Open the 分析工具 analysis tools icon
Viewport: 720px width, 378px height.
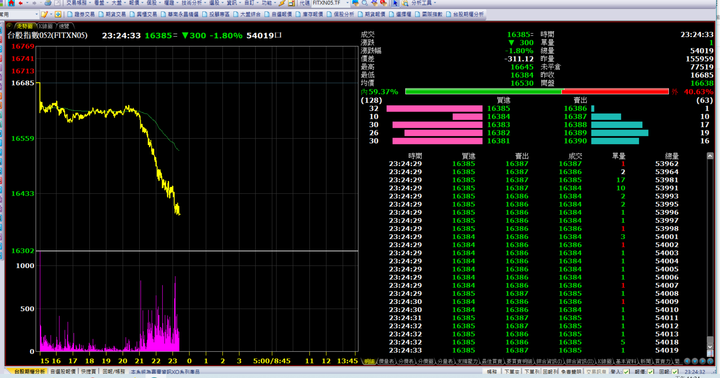point(405,3)
